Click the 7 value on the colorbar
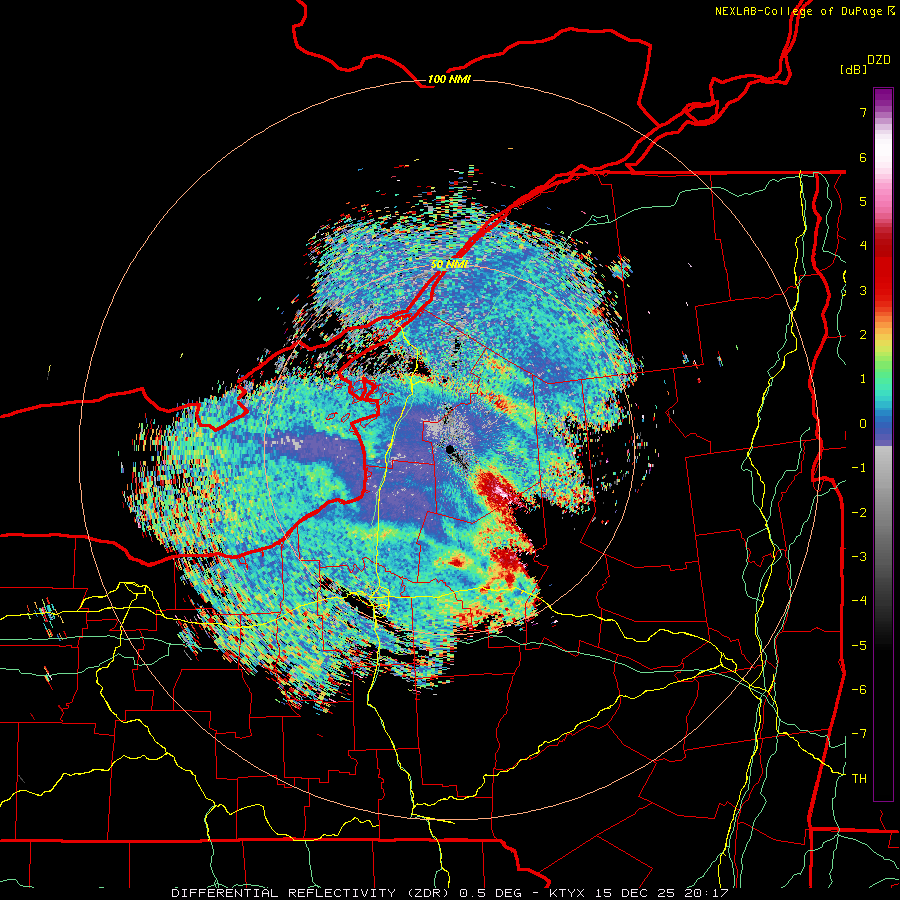Viewport: 900px width, 900px height. tap(863, 112)
